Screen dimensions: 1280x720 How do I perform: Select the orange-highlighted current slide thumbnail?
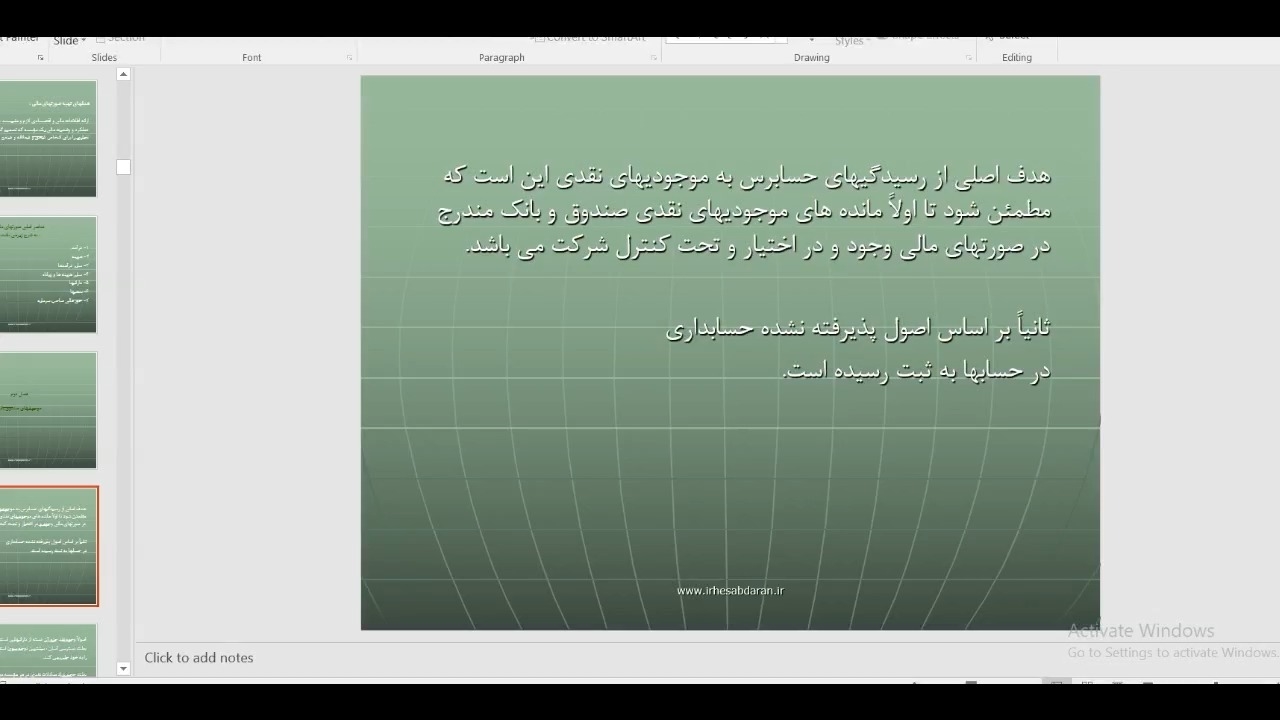pos(48,546)
